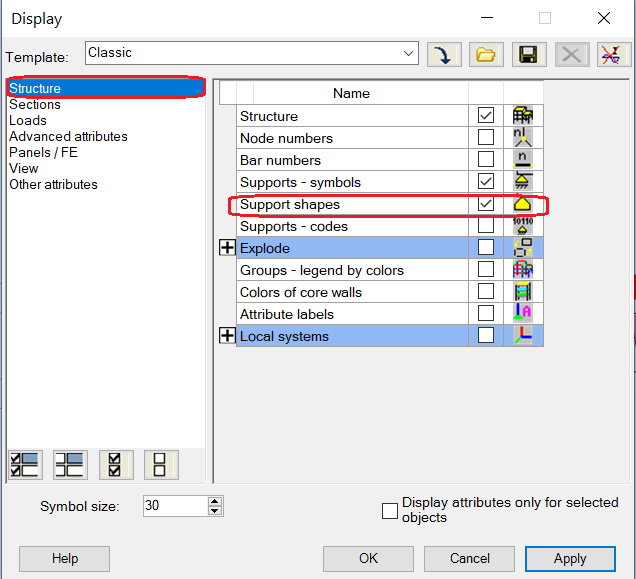The width and height of the screenshot is (636, 579).
Task: Select the View category
Action: tap(24, 168)
